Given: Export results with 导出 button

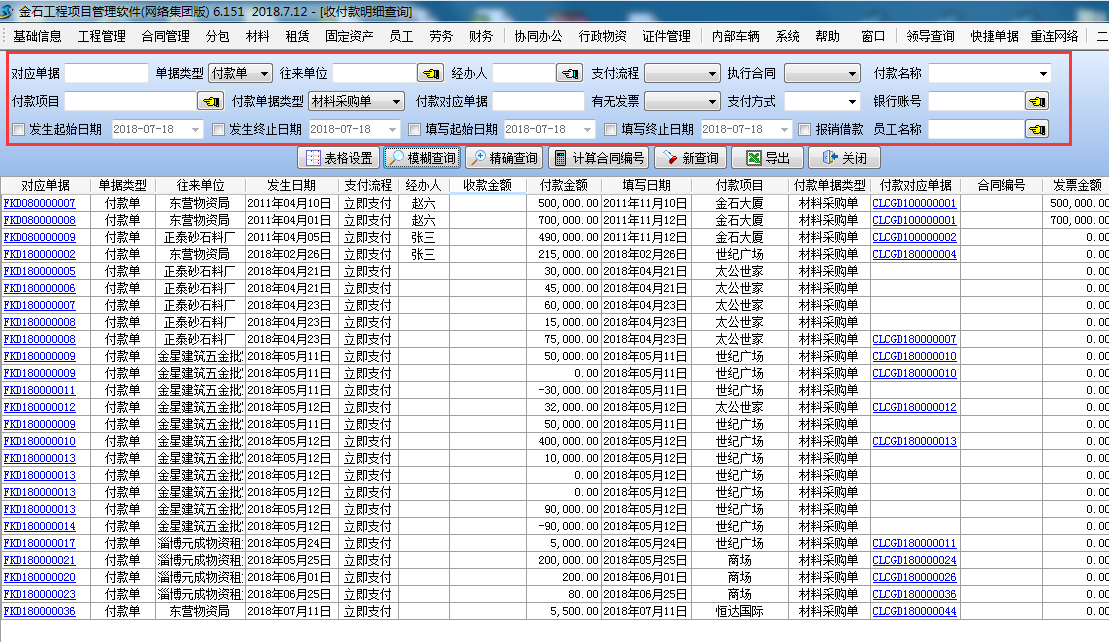Looking at the screenshot, I should 768,158.
